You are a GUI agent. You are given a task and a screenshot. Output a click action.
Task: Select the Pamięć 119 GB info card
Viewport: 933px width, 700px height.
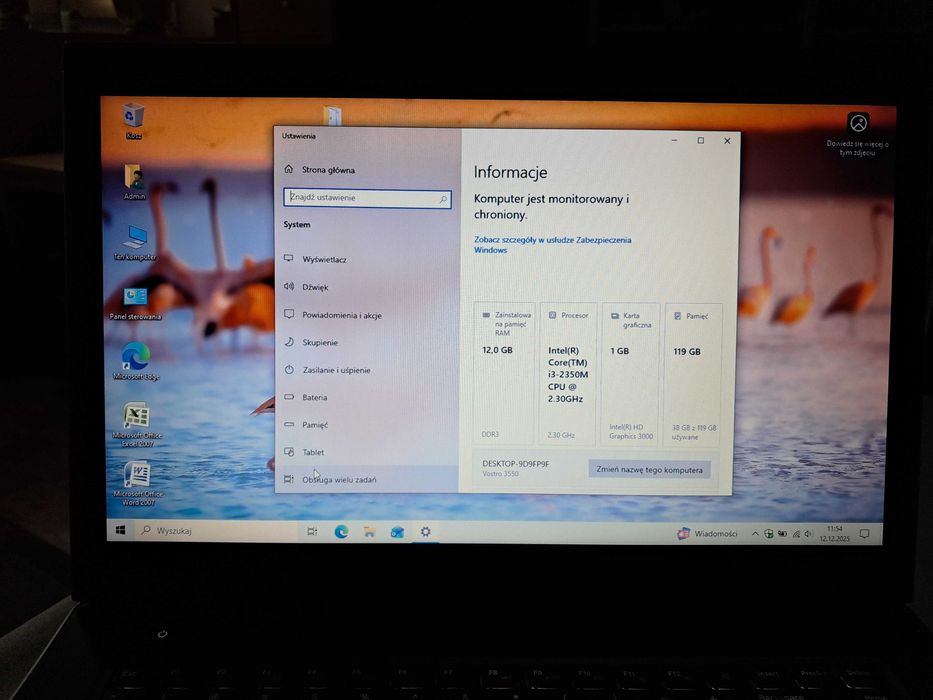click(x=693, y=375)
